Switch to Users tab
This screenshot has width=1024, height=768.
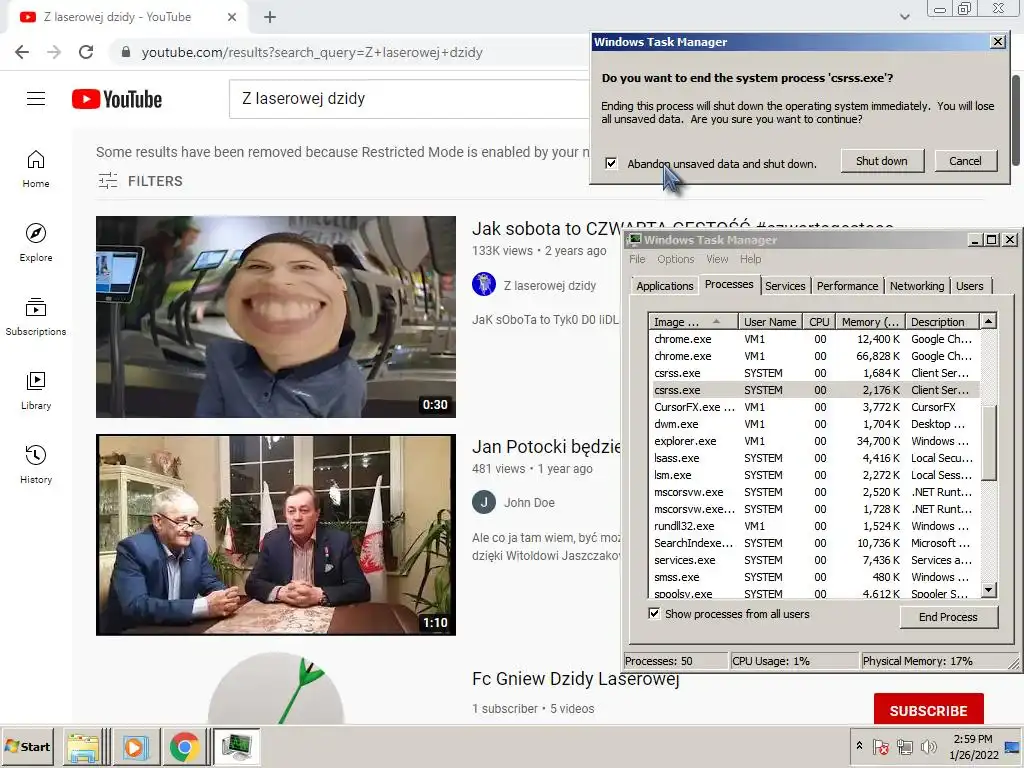970,286
